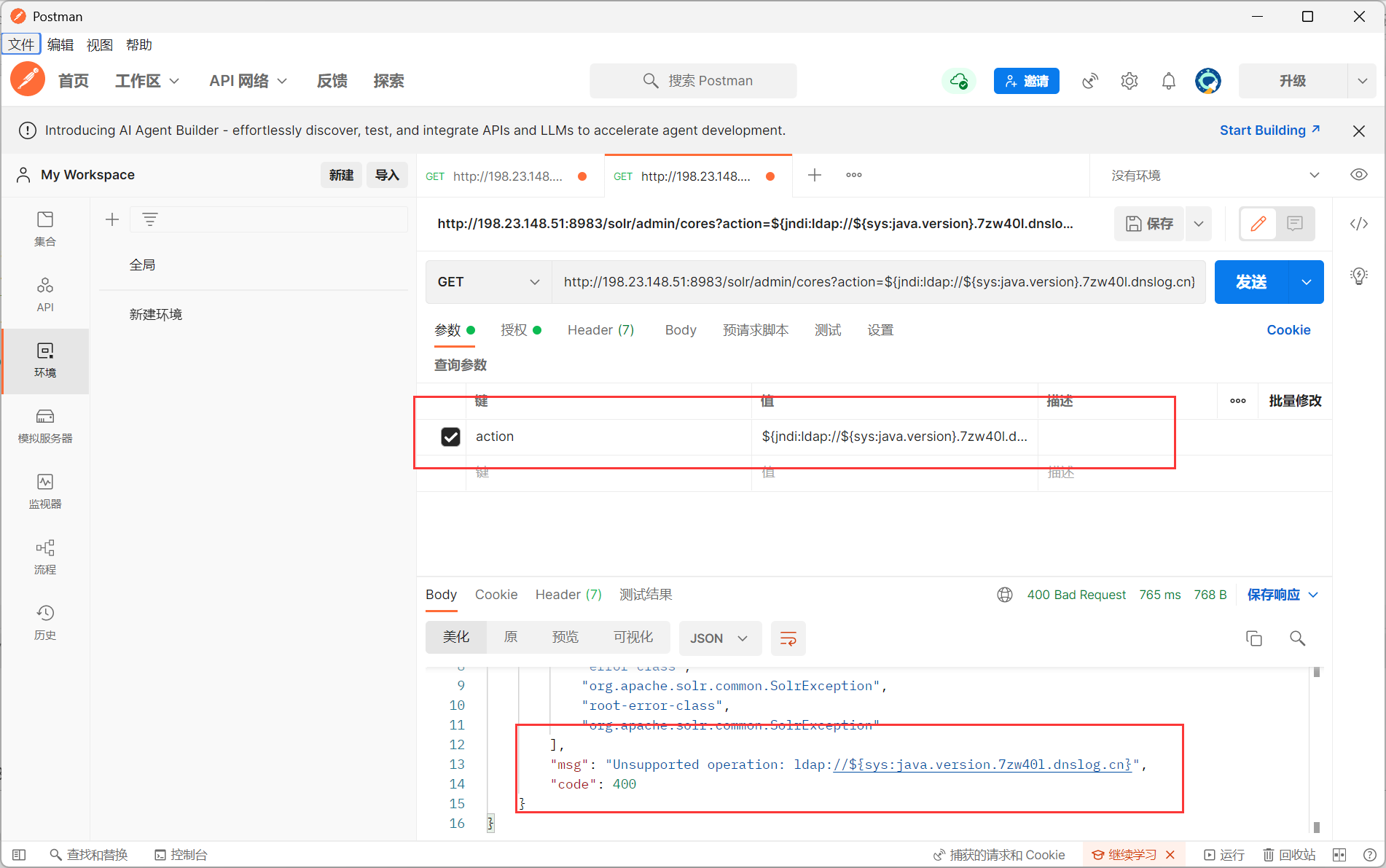Click the Search Postman box

coord(693,81)
